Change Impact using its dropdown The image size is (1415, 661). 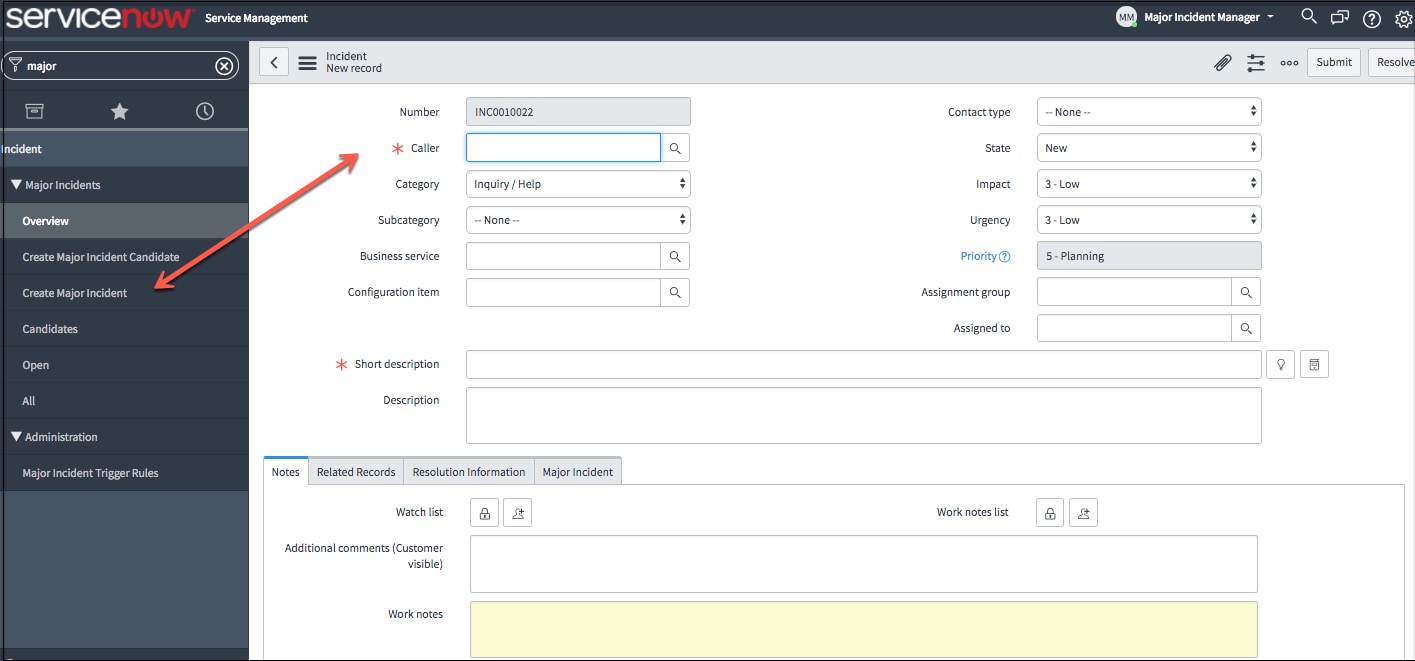pyautogui.click(x=1148, y=183)
